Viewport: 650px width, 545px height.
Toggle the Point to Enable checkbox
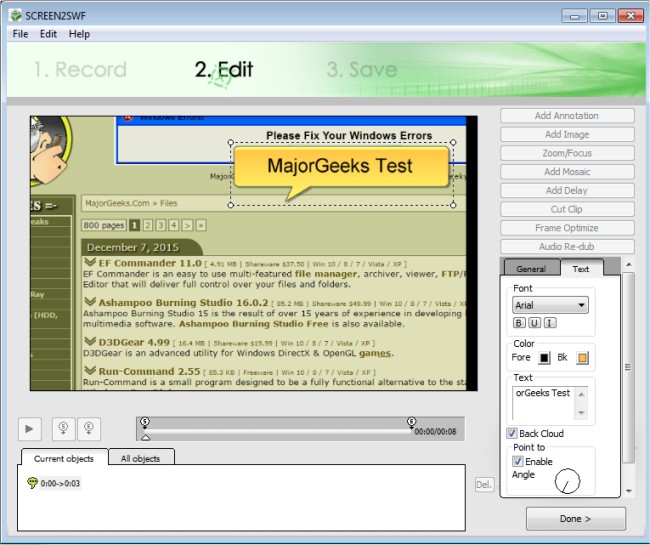click(518, 461)
